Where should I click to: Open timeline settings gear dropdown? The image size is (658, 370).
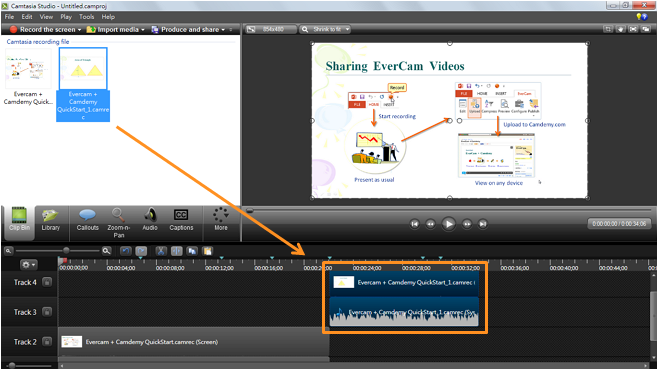pyautogui.click(x=28, y=265)
